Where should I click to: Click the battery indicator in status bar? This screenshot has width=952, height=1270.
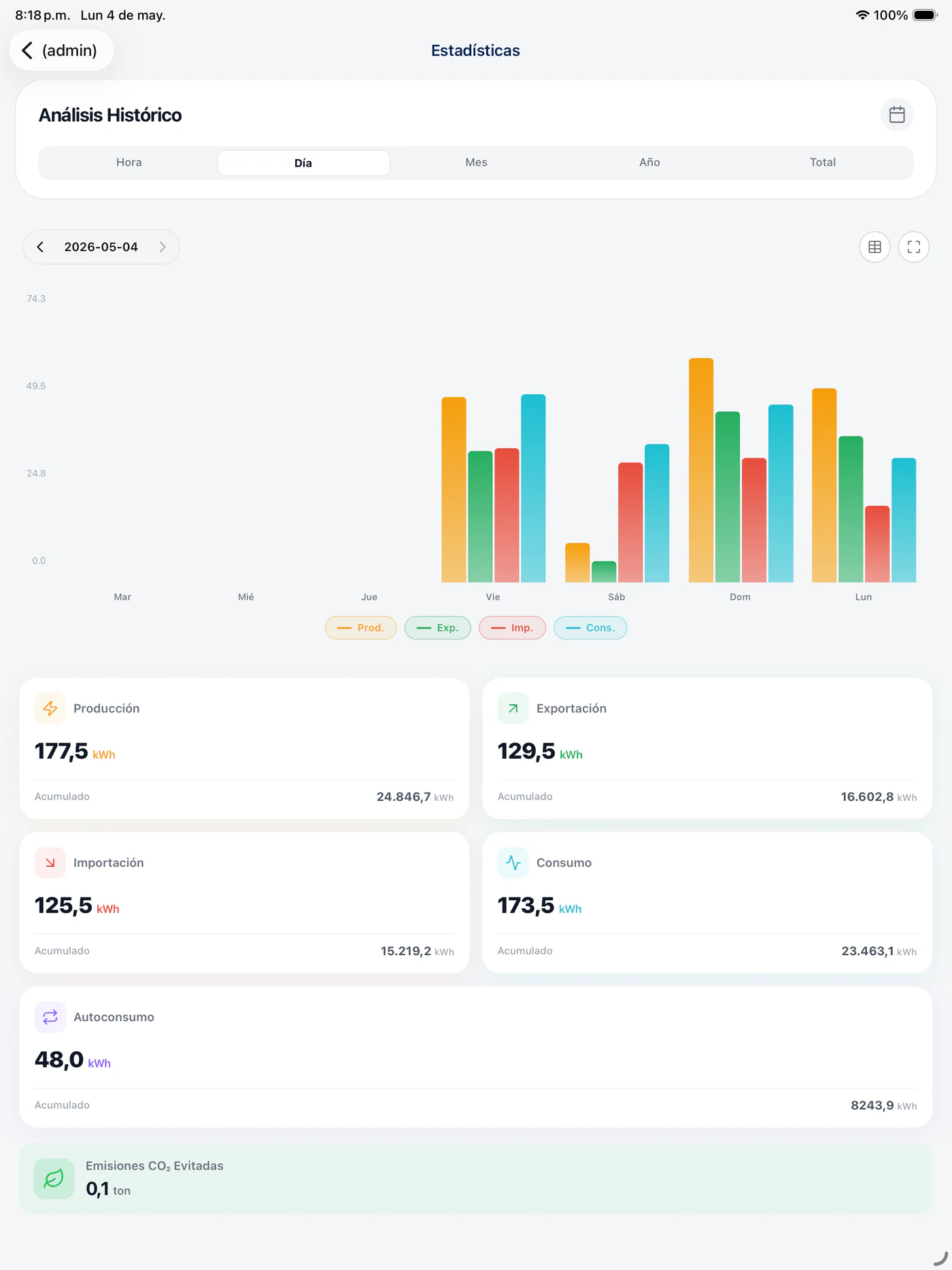pos(925,15)
